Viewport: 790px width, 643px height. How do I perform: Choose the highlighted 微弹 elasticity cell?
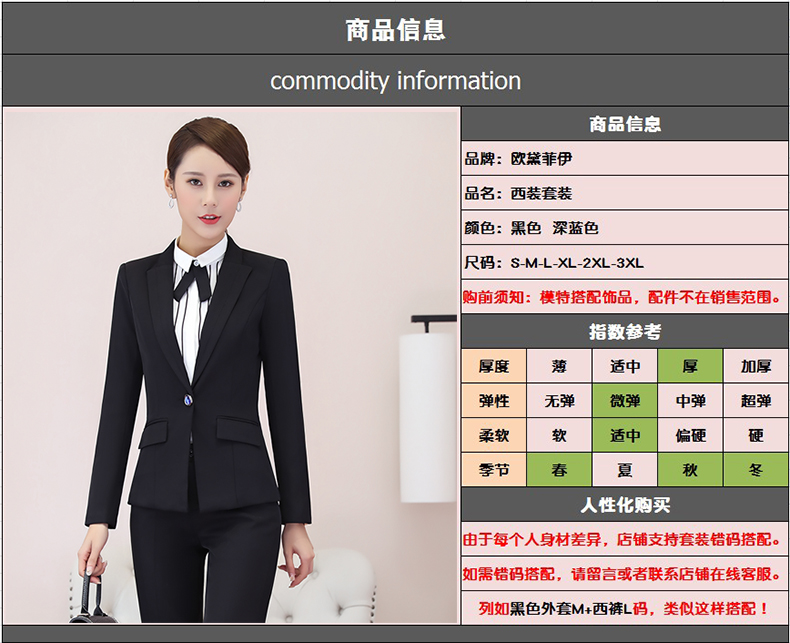click(625, 401)
